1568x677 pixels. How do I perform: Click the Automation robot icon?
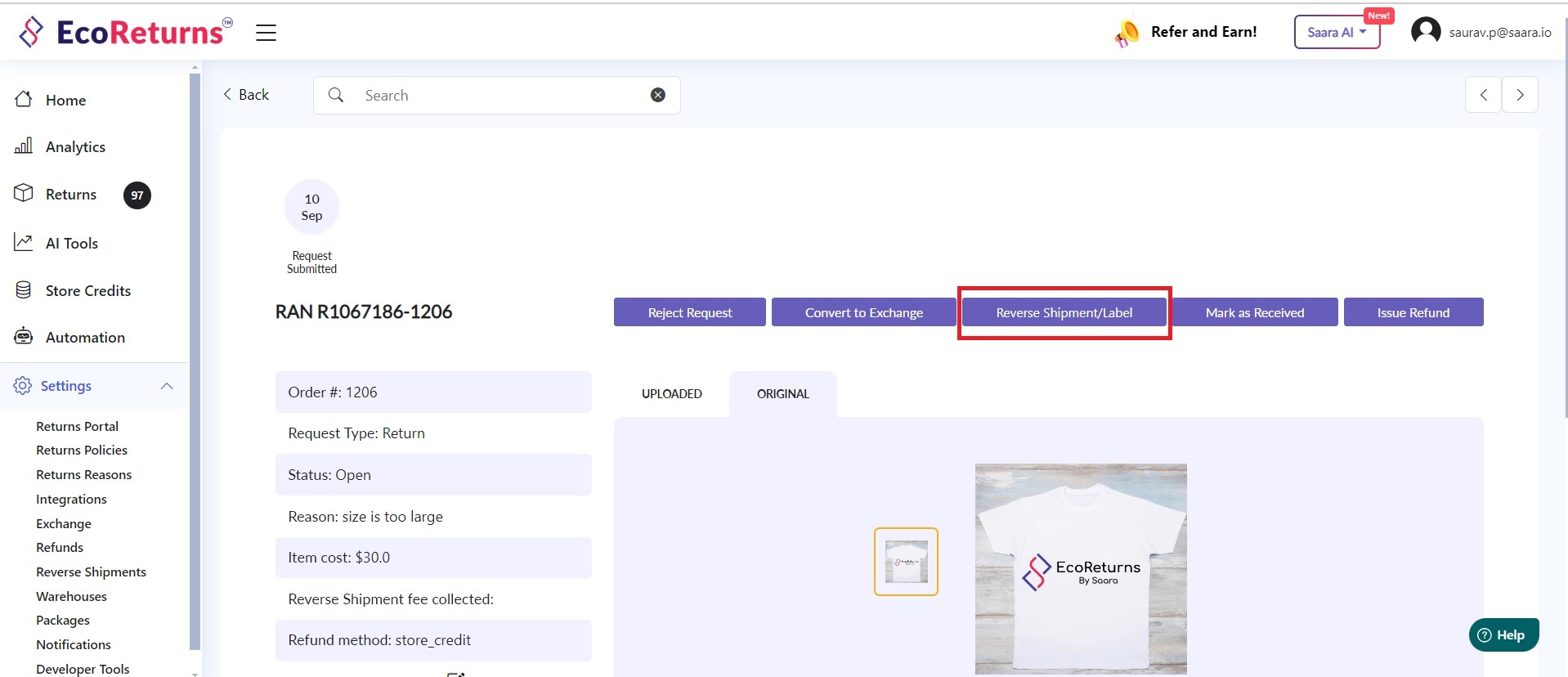[24, 337]
